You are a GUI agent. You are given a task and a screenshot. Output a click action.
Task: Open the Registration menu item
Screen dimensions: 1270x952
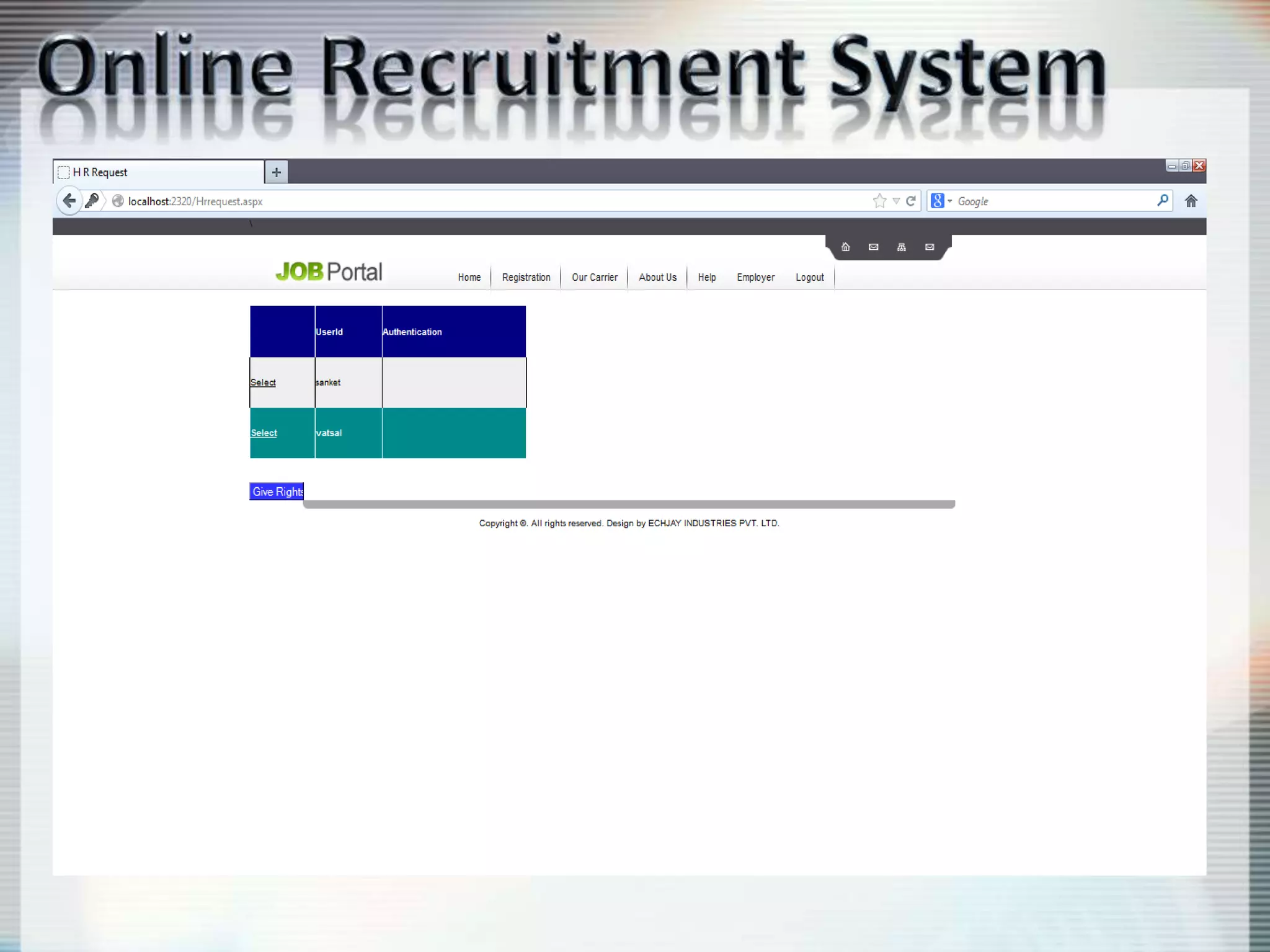pyautogui.click(x=526, y=277)
